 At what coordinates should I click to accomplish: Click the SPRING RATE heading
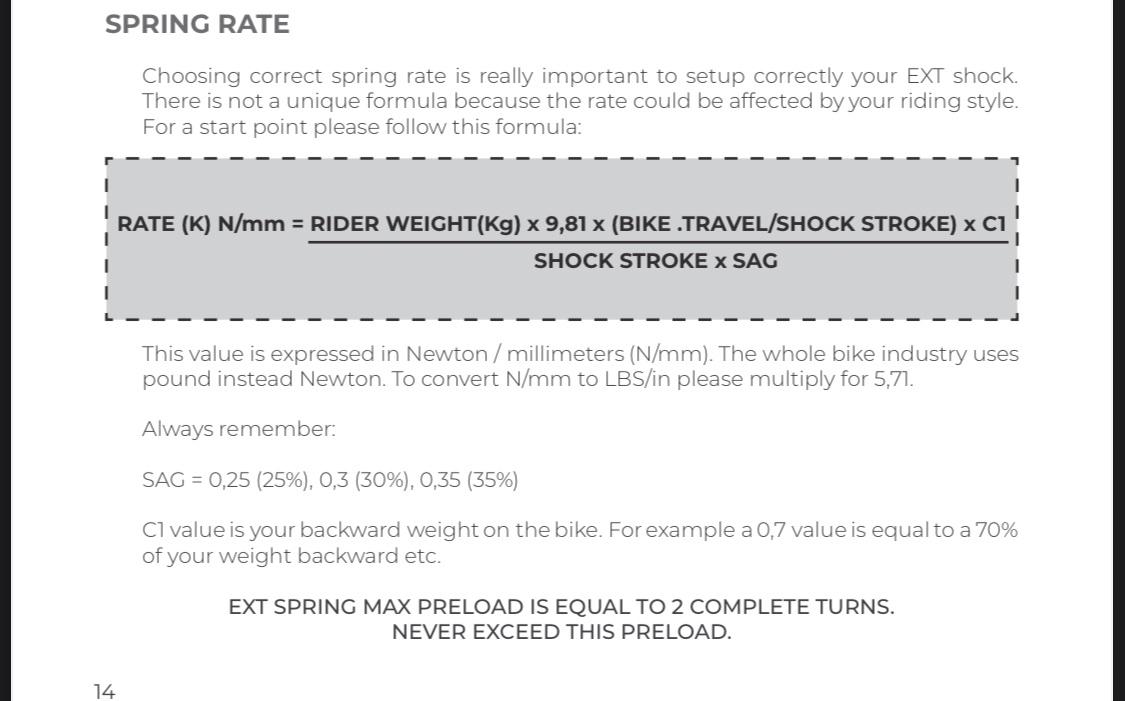[x=197, y=24]
